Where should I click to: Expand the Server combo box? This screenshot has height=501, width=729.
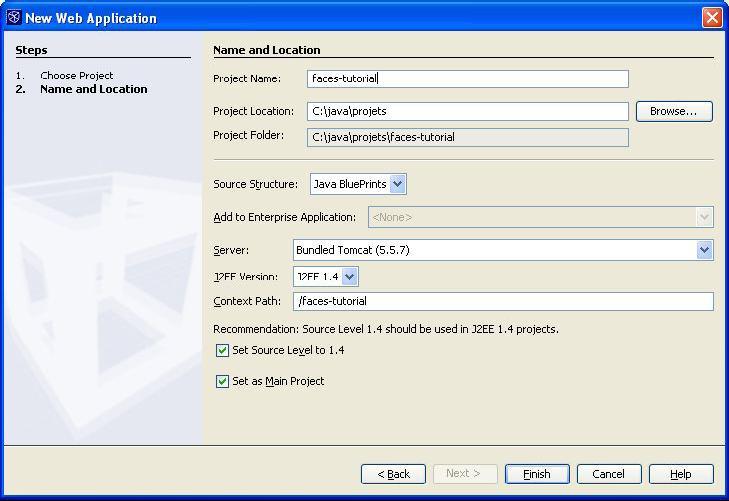[704, 250]
